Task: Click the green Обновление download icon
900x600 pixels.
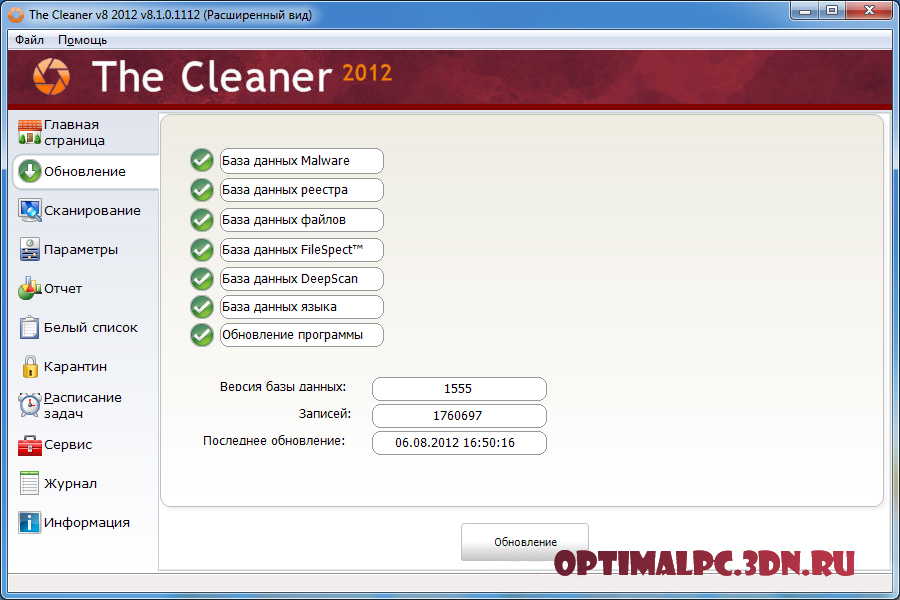Action: tap(30, 171)
